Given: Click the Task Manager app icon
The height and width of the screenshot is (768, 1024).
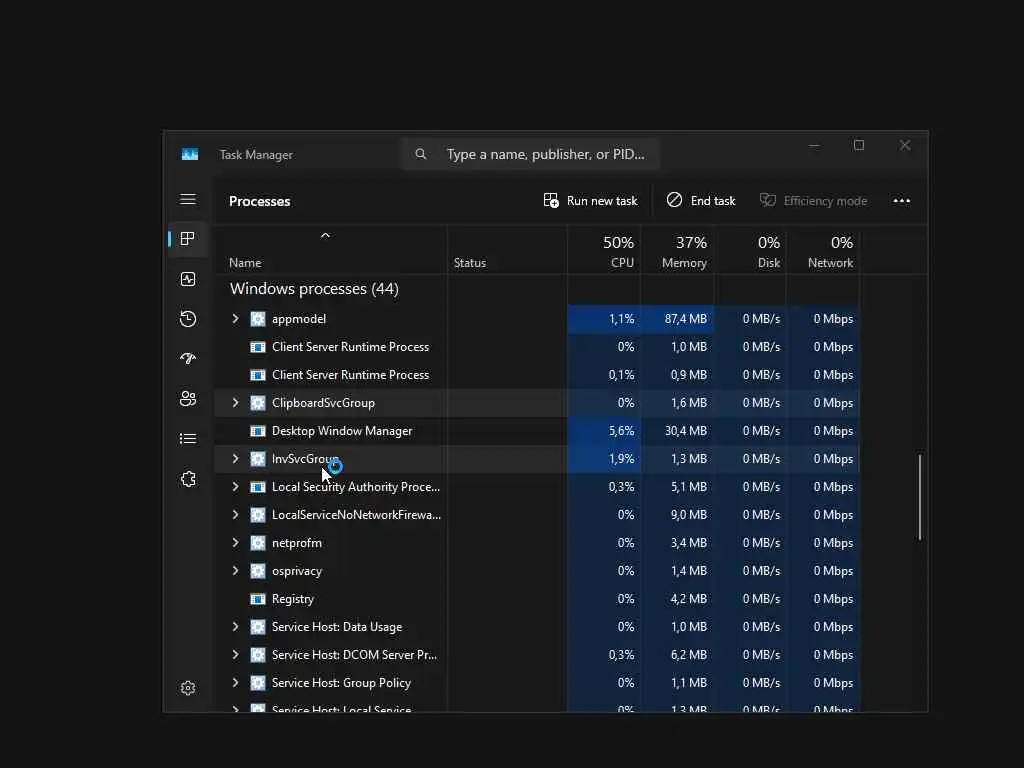Looking at the screenshot, I should [x=190, y=154].
